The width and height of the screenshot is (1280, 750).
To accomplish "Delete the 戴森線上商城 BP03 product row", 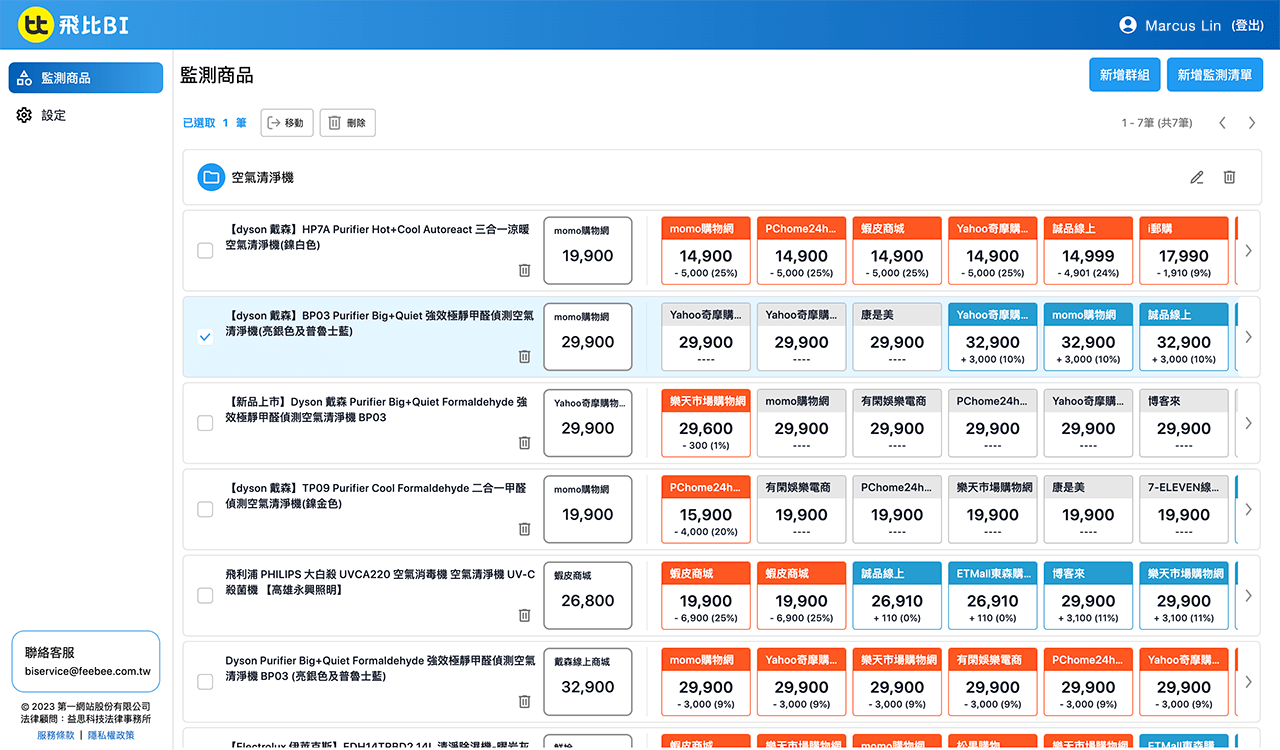I will point(524,701).
